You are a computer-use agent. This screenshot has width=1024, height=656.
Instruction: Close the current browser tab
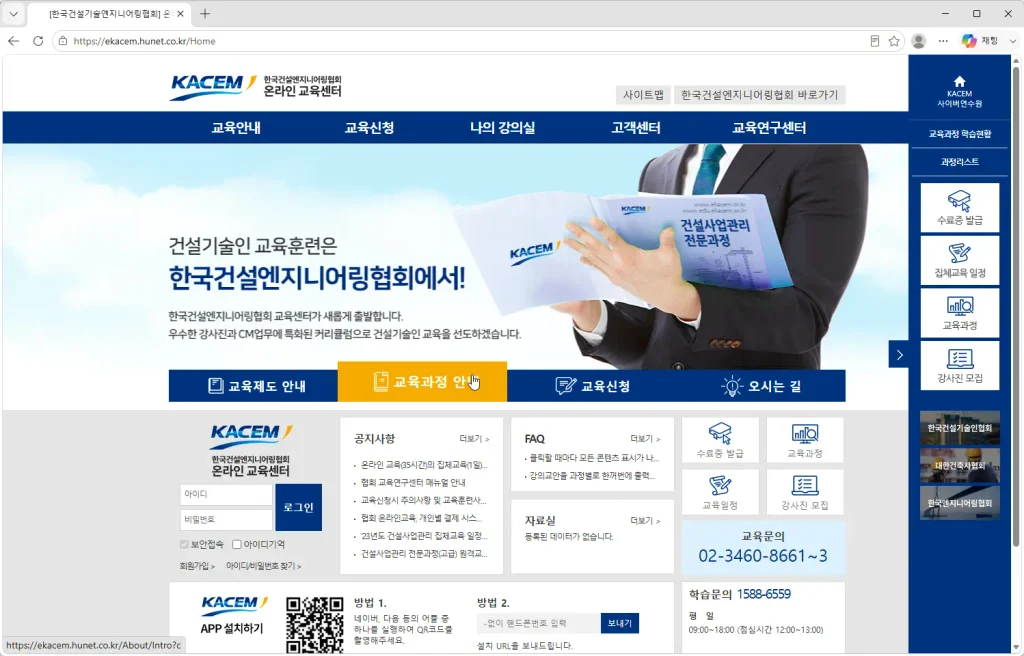181,14
